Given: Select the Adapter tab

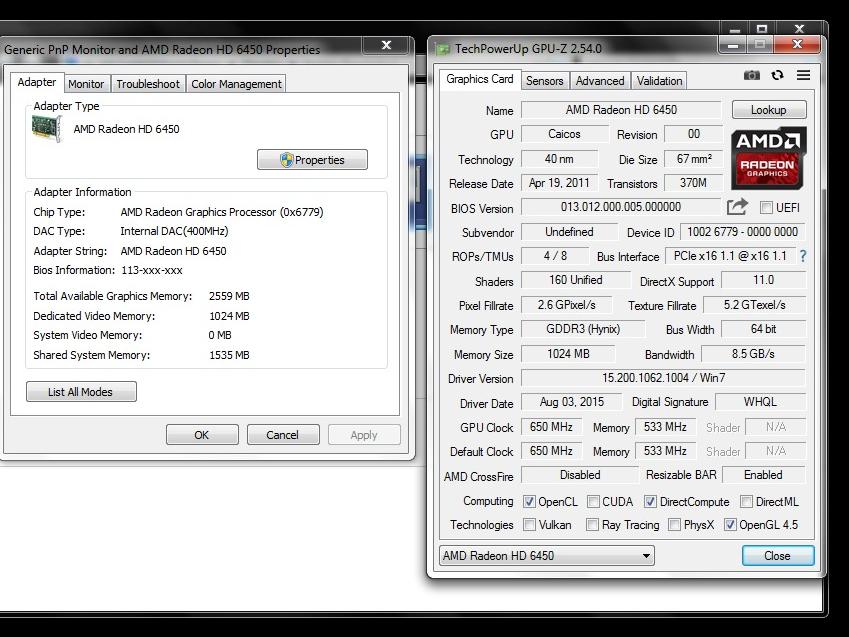Looking at the screenshot, I should coord(37,82).
